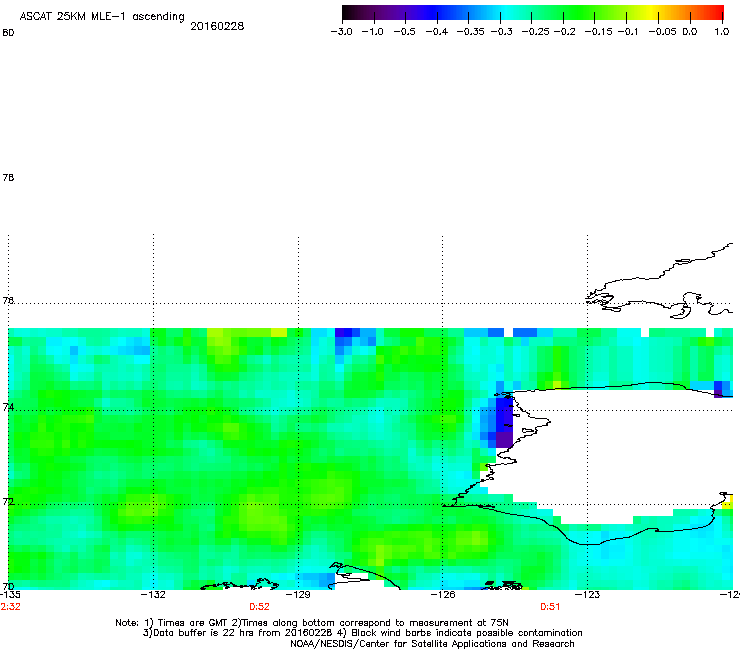The image size is (740, 650).
Task: Select the '-0.15' color scale label
Action: pyautogui.click(x=598, y=32)
